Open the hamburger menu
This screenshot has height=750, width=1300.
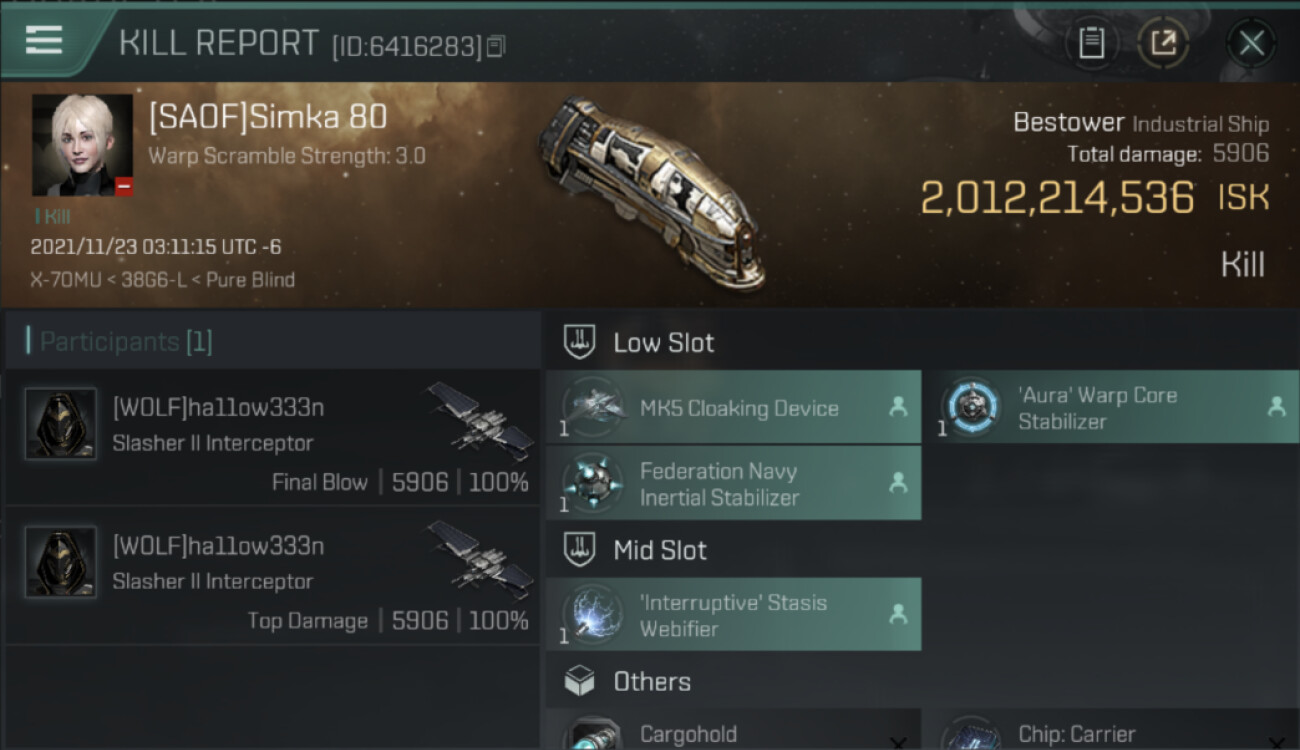44,40
